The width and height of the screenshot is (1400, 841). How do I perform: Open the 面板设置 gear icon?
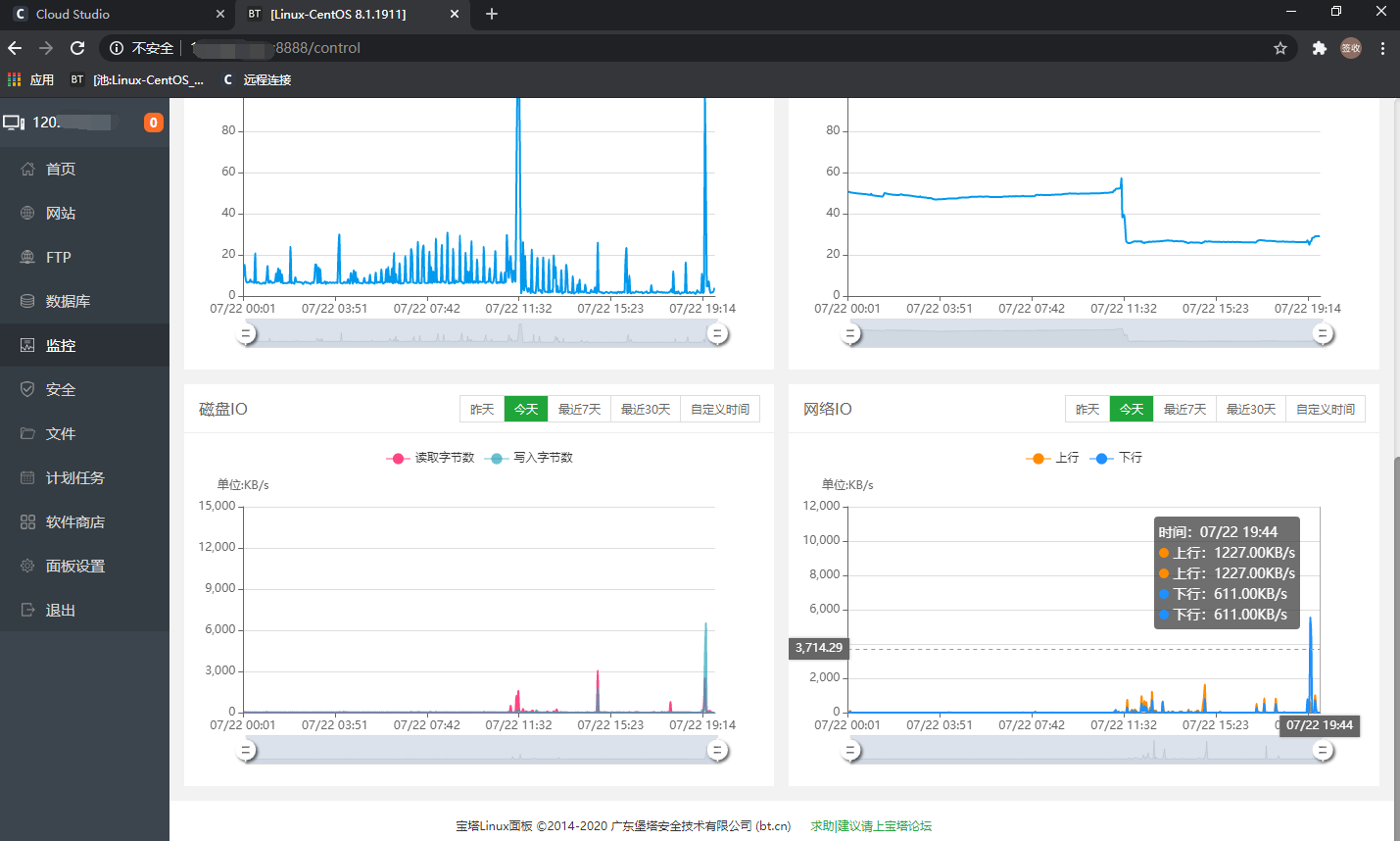(x=27, y=566)
